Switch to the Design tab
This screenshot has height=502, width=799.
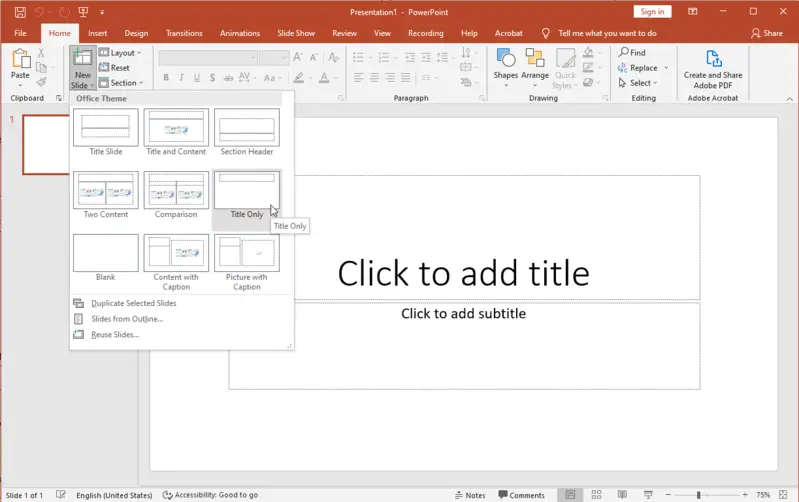[136, 33]
